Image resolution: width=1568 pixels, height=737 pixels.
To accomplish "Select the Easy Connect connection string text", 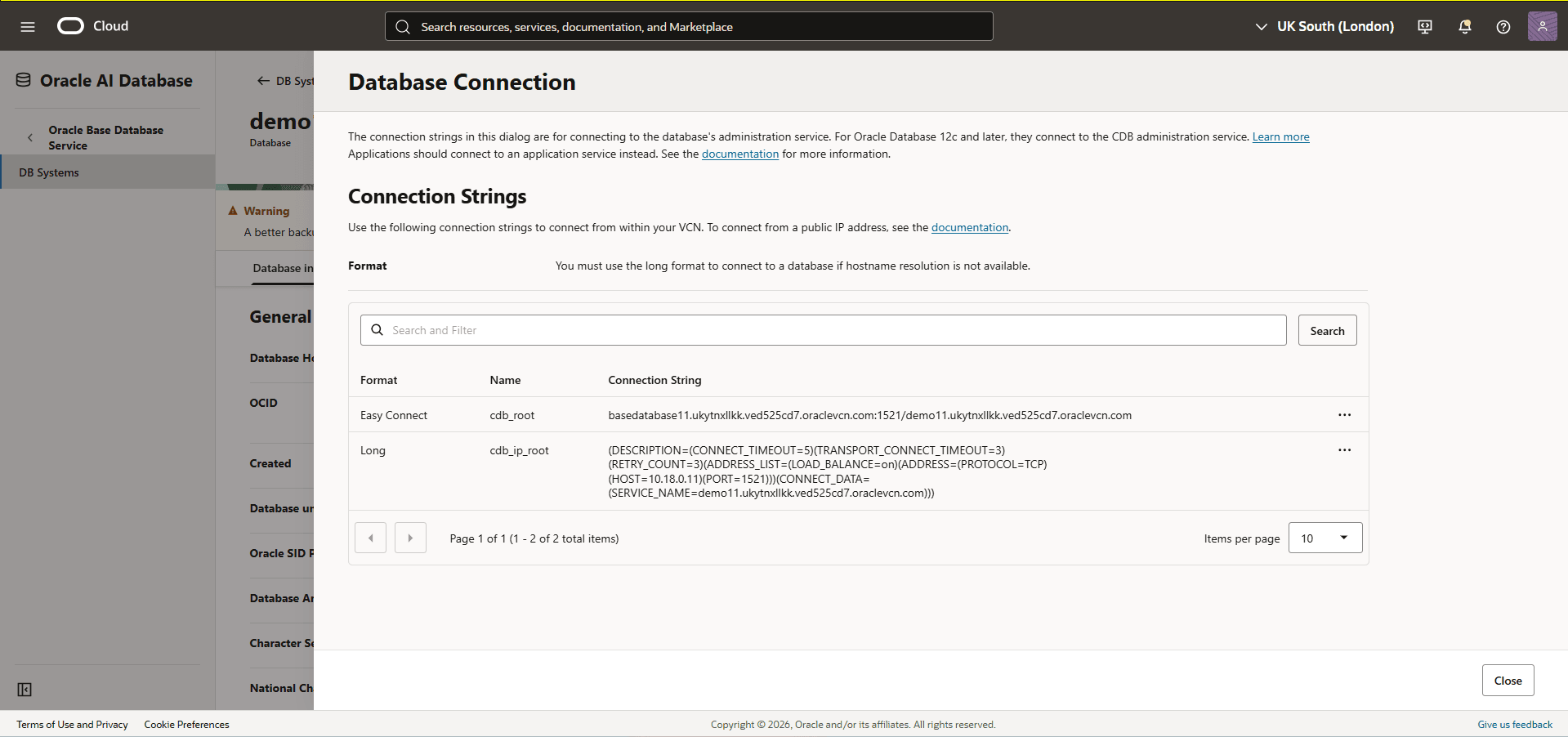I will click(x=869, y=415).
